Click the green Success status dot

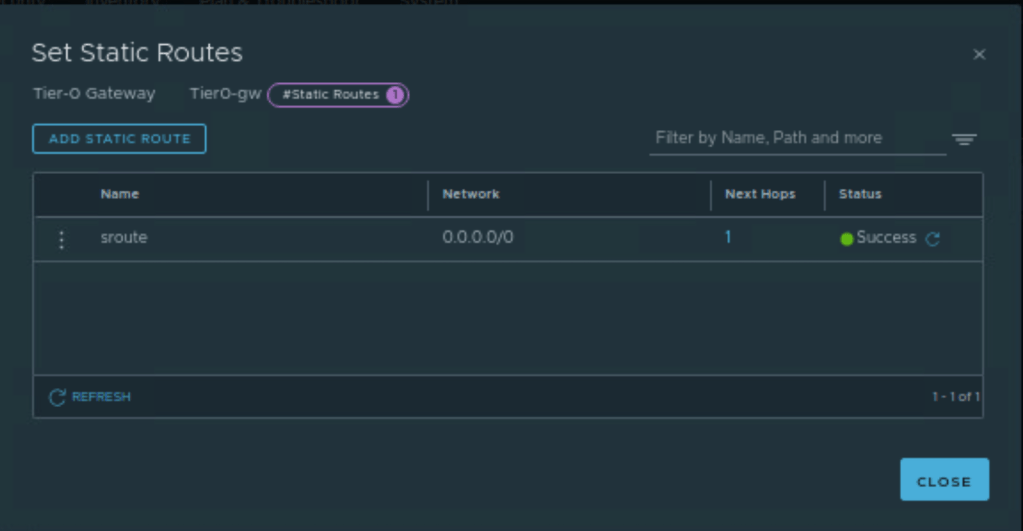[847, 239]
